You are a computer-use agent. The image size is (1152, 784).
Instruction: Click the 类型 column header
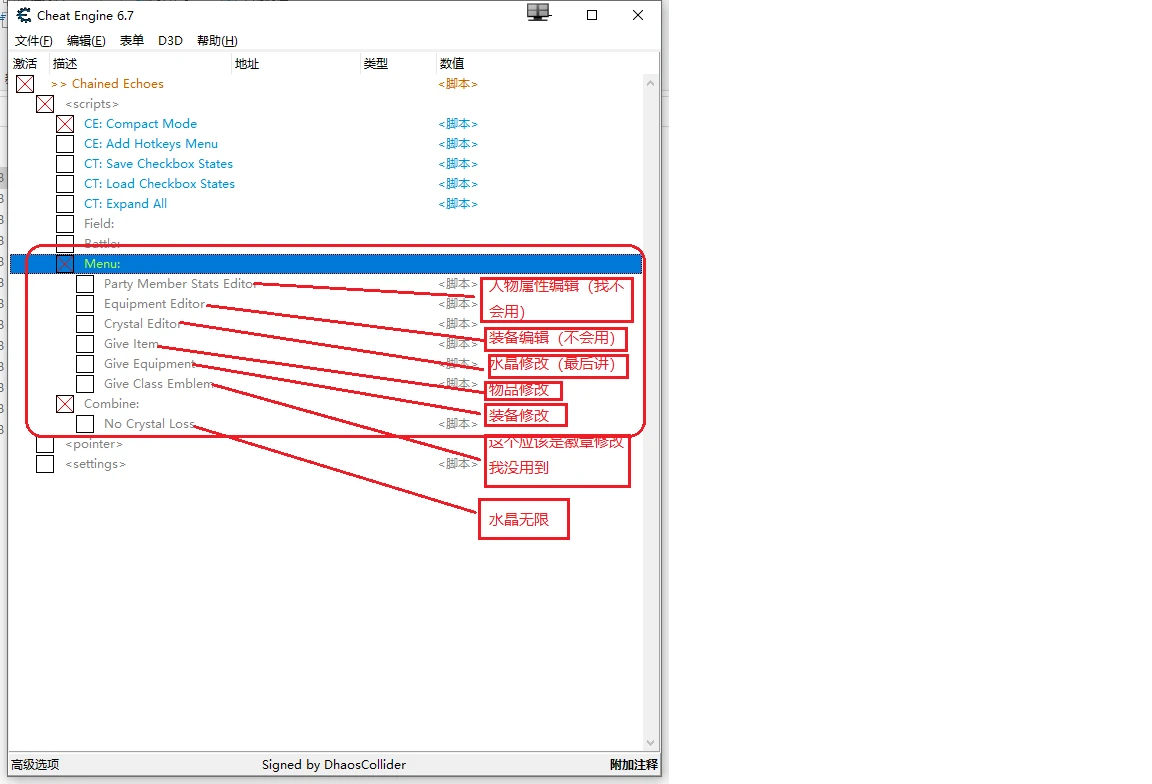(375, 64)
